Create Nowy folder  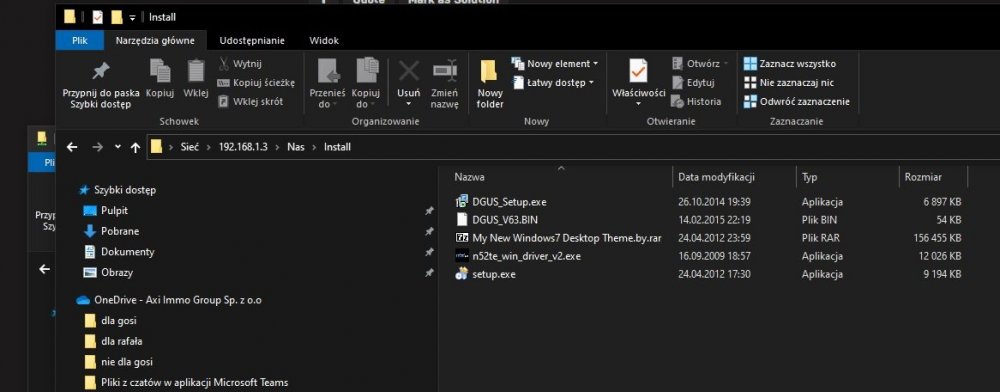click(490, 84)
